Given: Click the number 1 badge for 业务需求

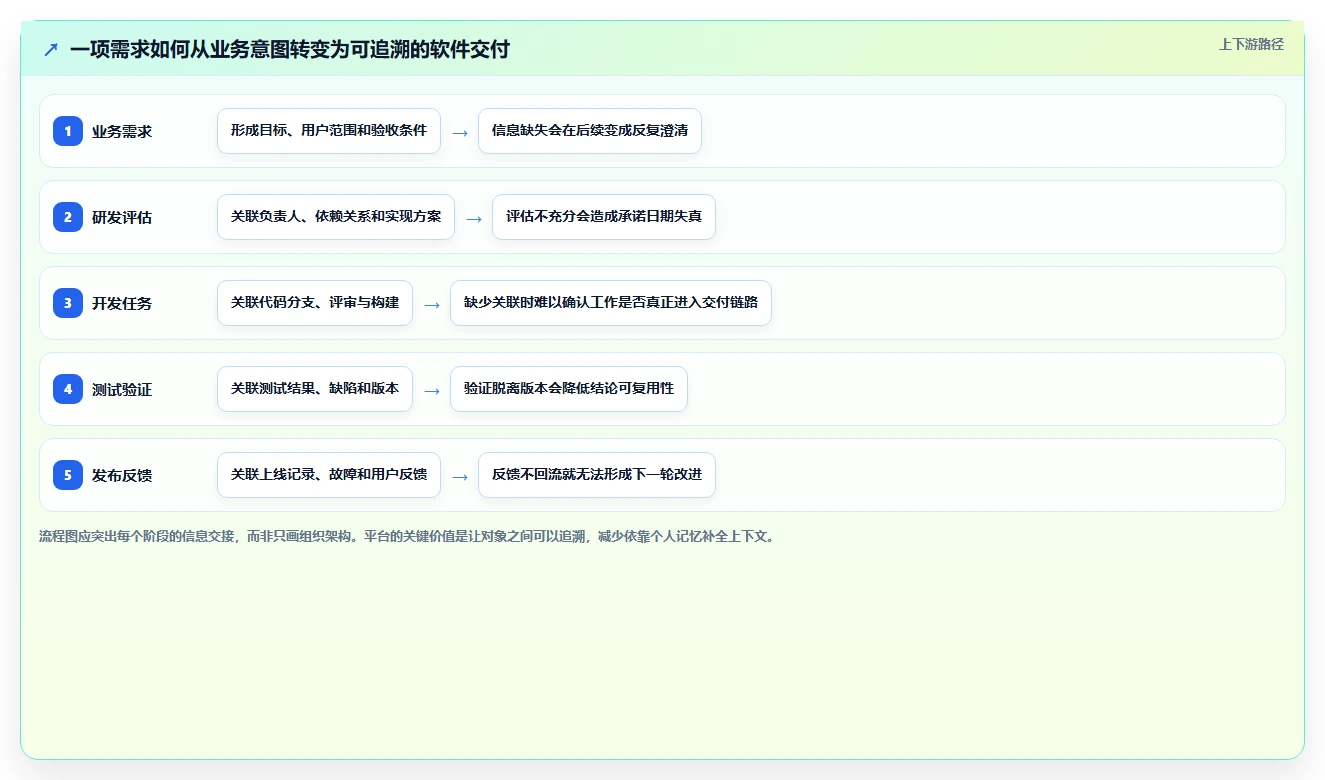Looking at the screenshot, I should (x=68, y=131).
